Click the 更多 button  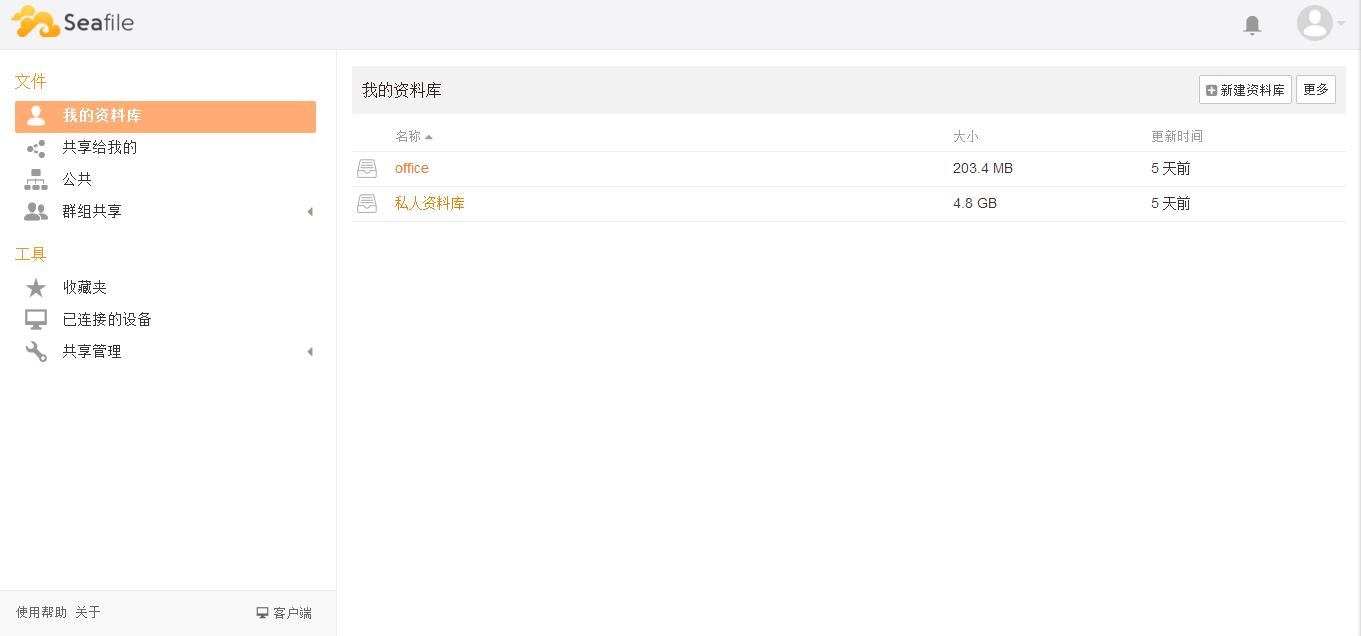[x=1316, y=90]
